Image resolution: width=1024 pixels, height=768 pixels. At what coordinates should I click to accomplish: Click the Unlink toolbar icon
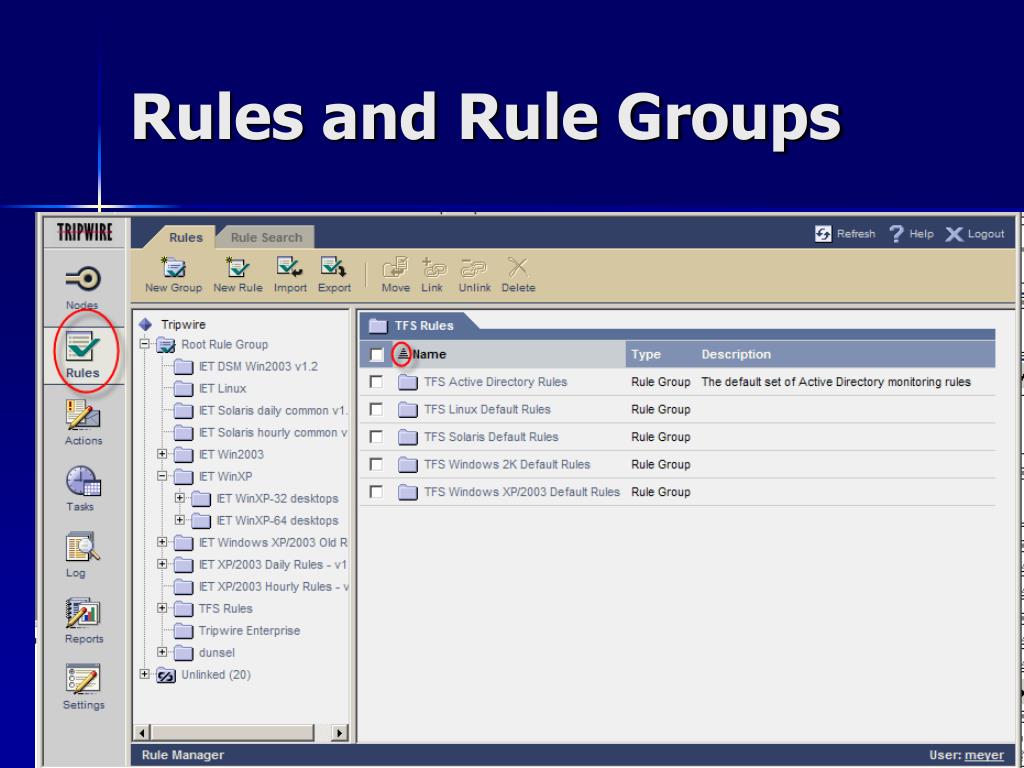474,267
